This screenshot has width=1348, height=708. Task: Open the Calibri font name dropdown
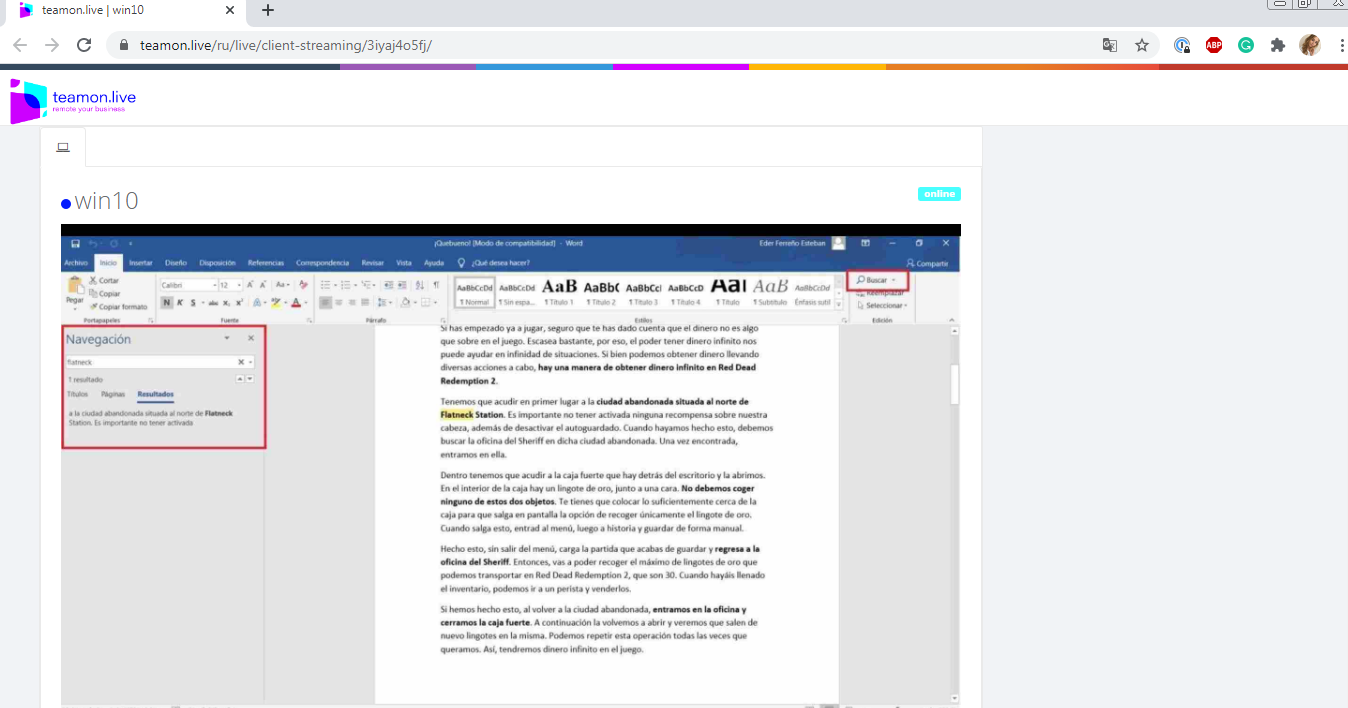[x=214, y=285]
